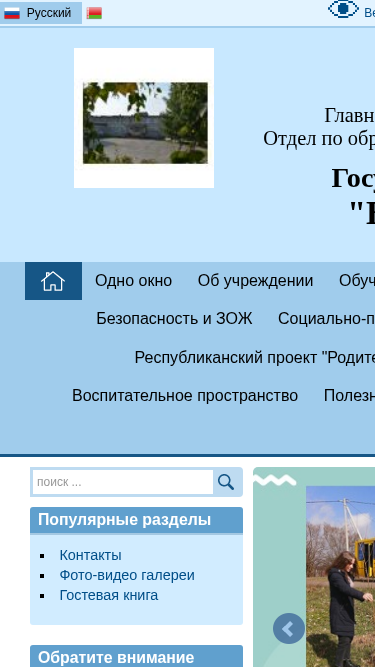Click the magnifier search button
Screen dimensions: 375x667
pos(226,482)
